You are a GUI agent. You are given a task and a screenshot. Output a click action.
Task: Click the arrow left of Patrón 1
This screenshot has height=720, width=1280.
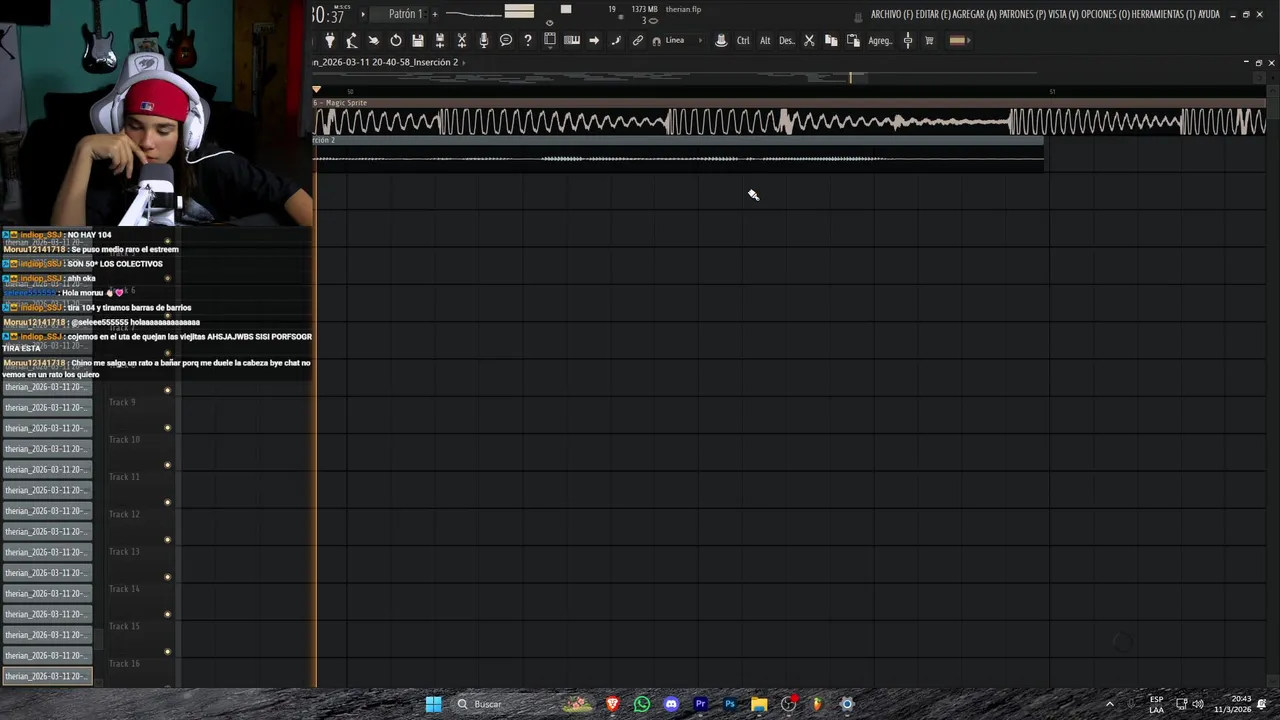pyautogui.click(x=363, y=14)
